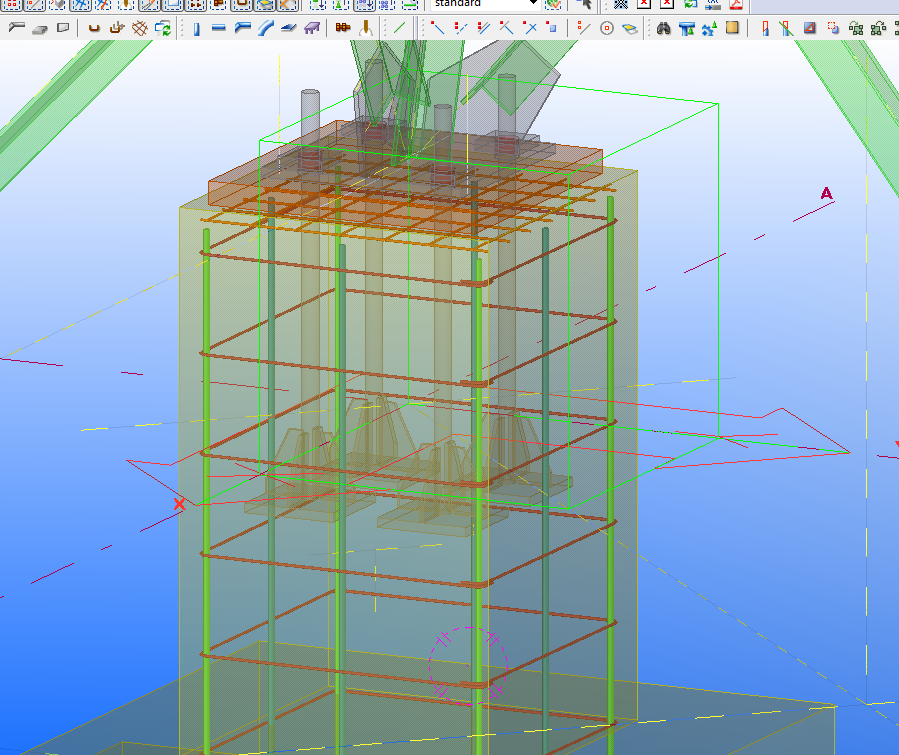Click the single reinforcing bar tool
The width and height of the screenshot is (899, 755).
click(94, 28)
